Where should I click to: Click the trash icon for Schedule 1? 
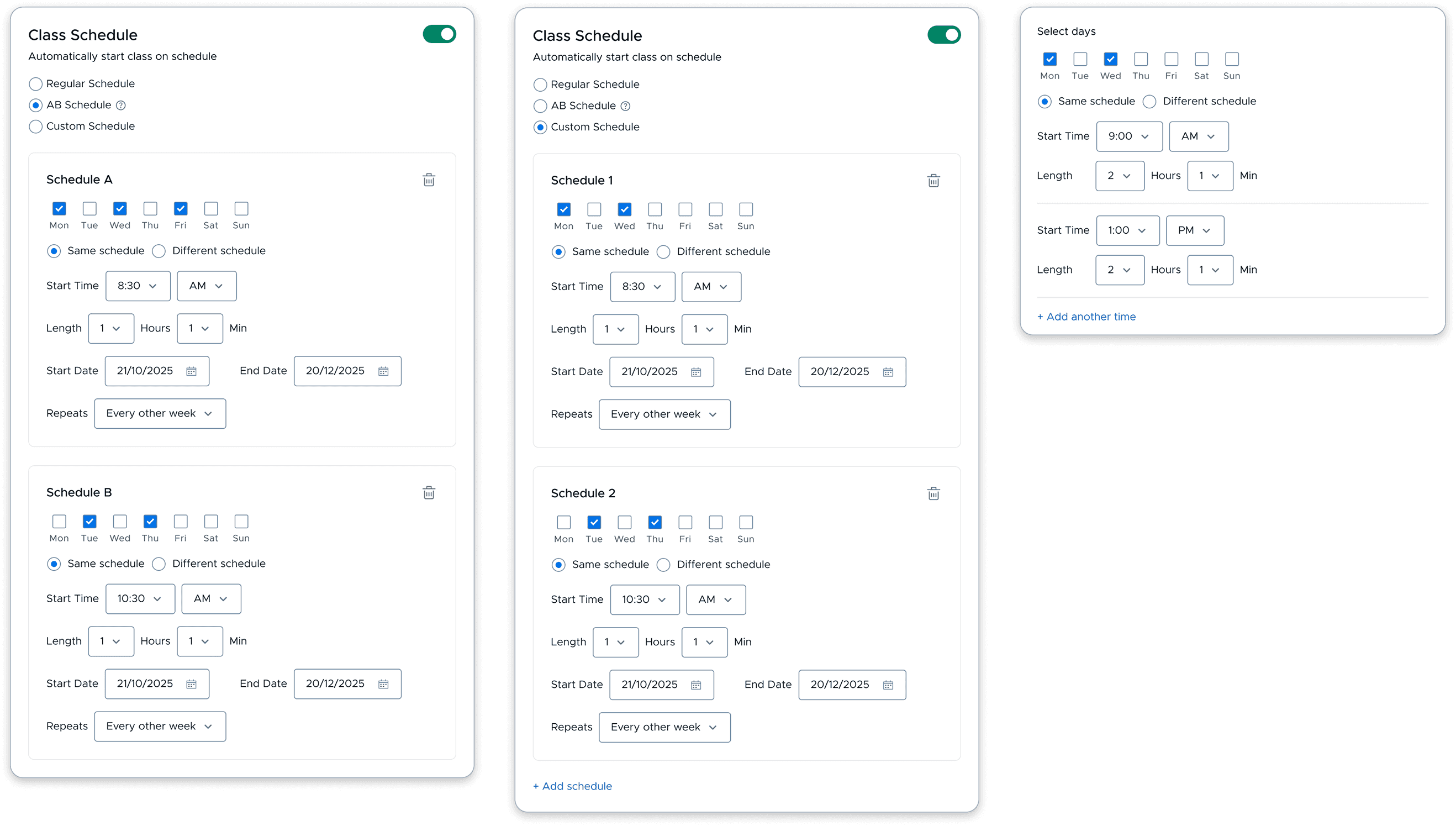click(x=933, y=181)
